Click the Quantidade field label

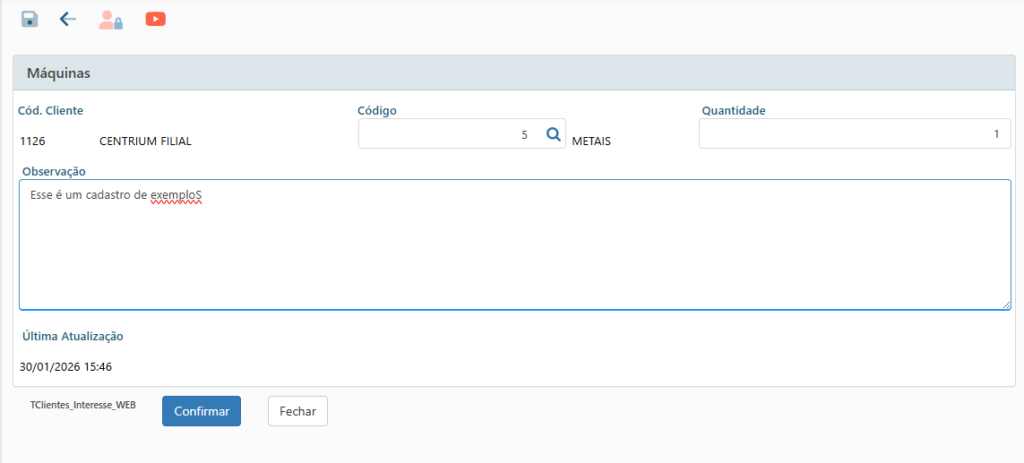point(733,110)
